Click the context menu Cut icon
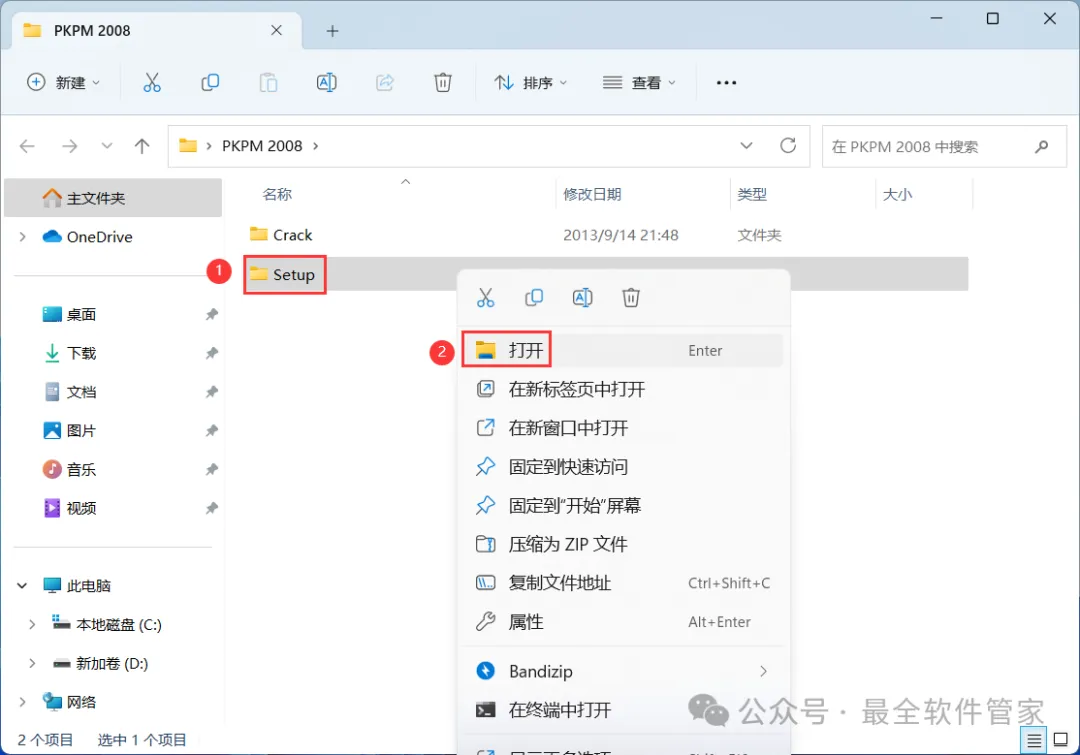This screenshot has height=755, width=1080. tap(486, 298)
